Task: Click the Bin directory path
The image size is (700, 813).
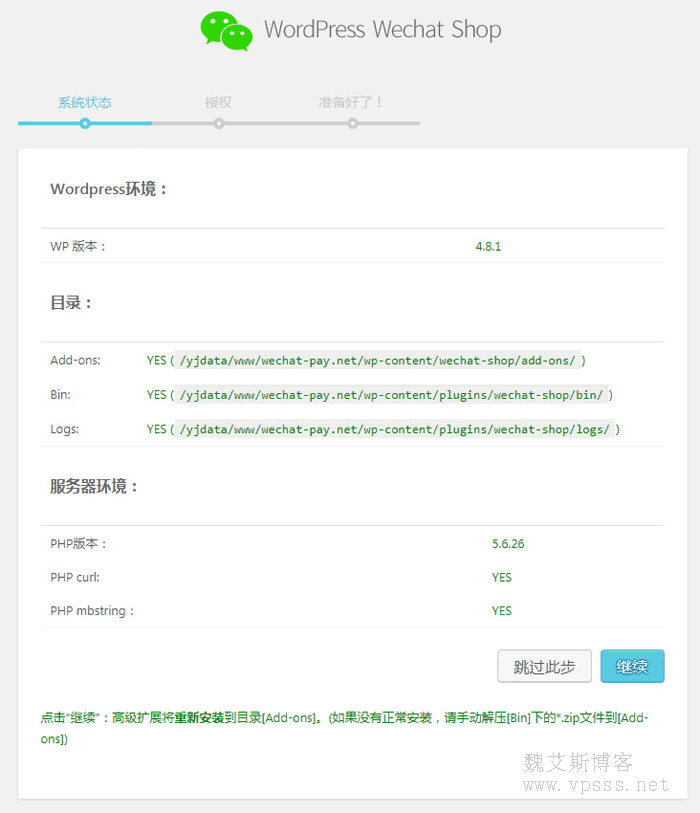Action: [391, 395]
